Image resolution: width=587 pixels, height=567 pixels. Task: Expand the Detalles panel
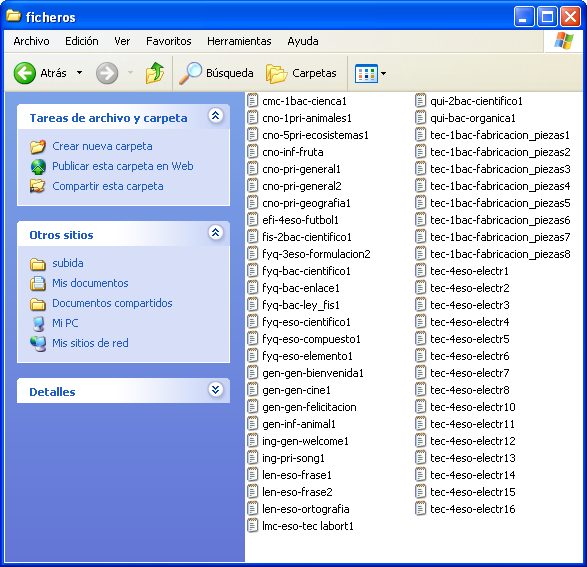[x=216, y=390]
